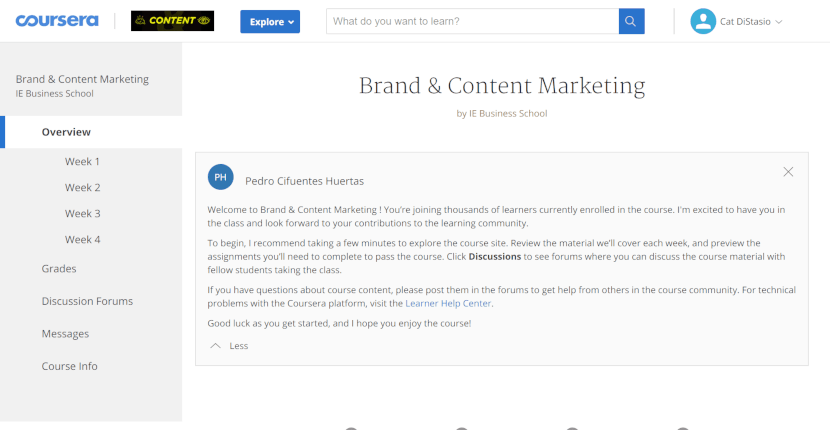Go to Week 2
The width and height of the screenshot is (830, 430).
(x=83, y=187)
